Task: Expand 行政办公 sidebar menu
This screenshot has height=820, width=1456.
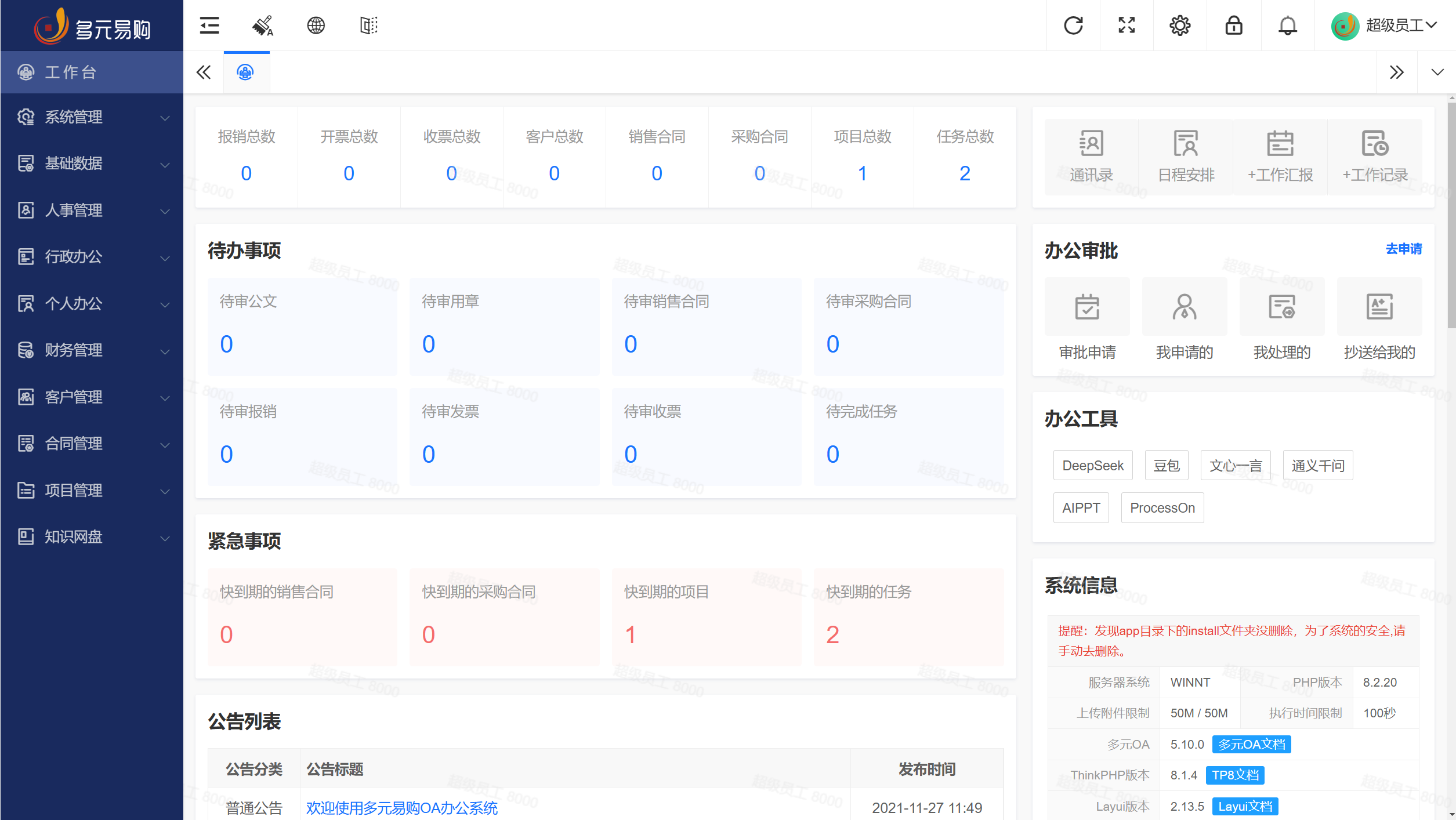Action: coord(92,256)
